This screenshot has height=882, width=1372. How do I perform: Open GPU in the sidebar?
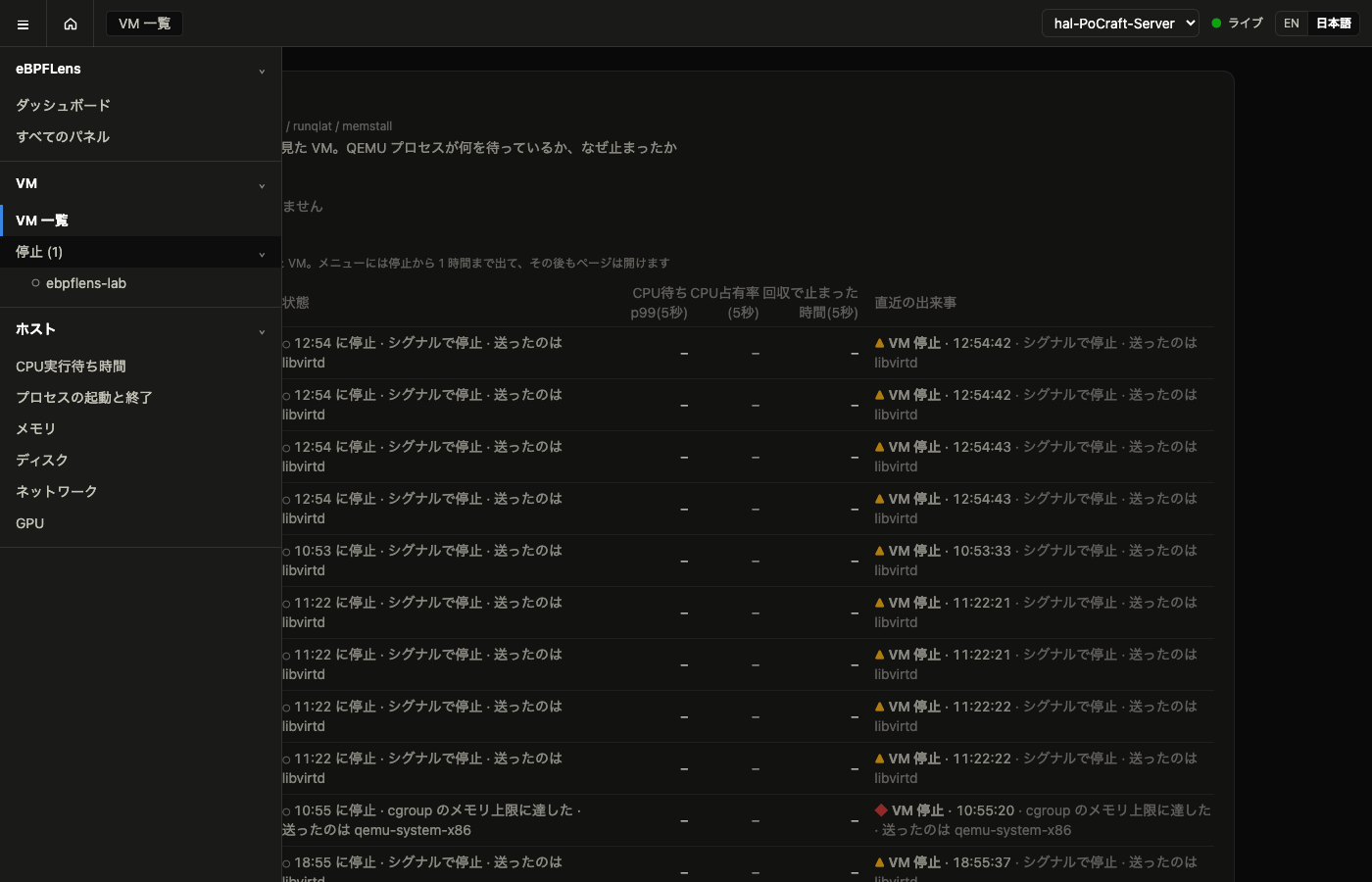tap(30, 523)
